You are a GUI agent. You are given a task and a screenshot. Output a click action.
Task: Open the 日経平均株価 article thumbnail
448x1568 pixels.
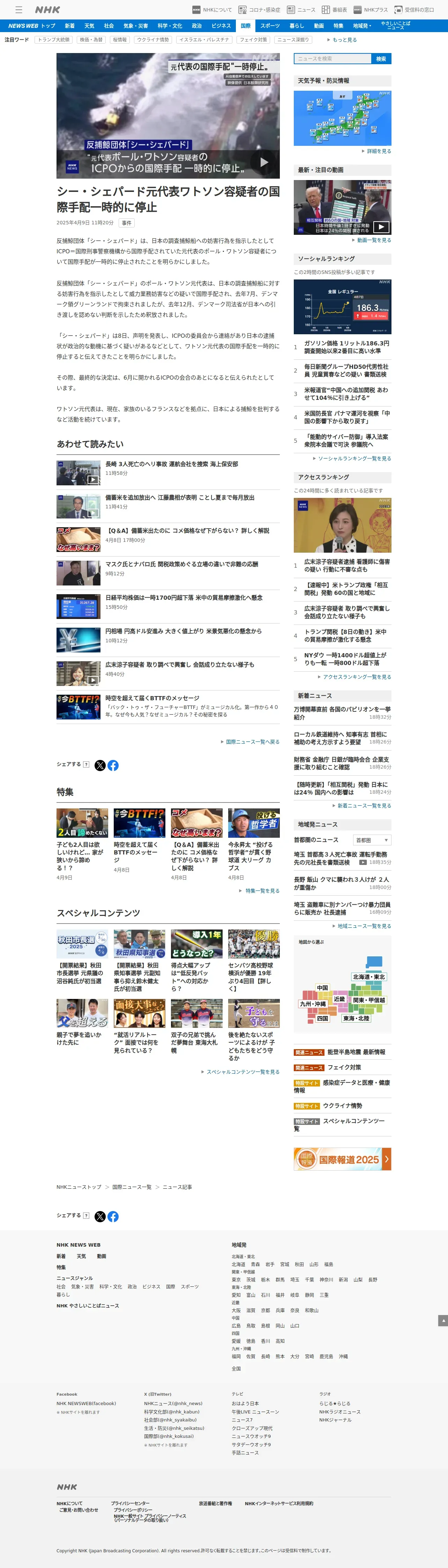(79, 606)
